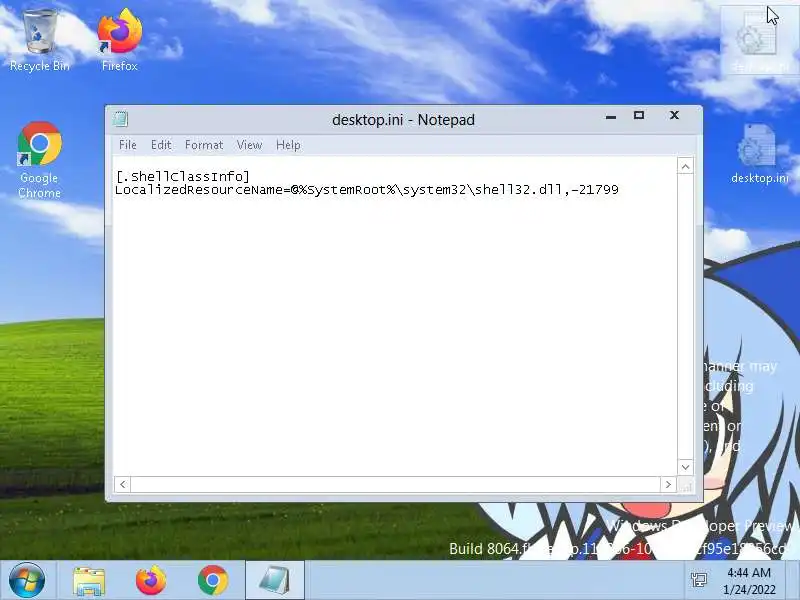The width and height of the screenshot is (800, 600).
Task: Launch Chrome from the taskbar
Action: [x=213, y=580]
